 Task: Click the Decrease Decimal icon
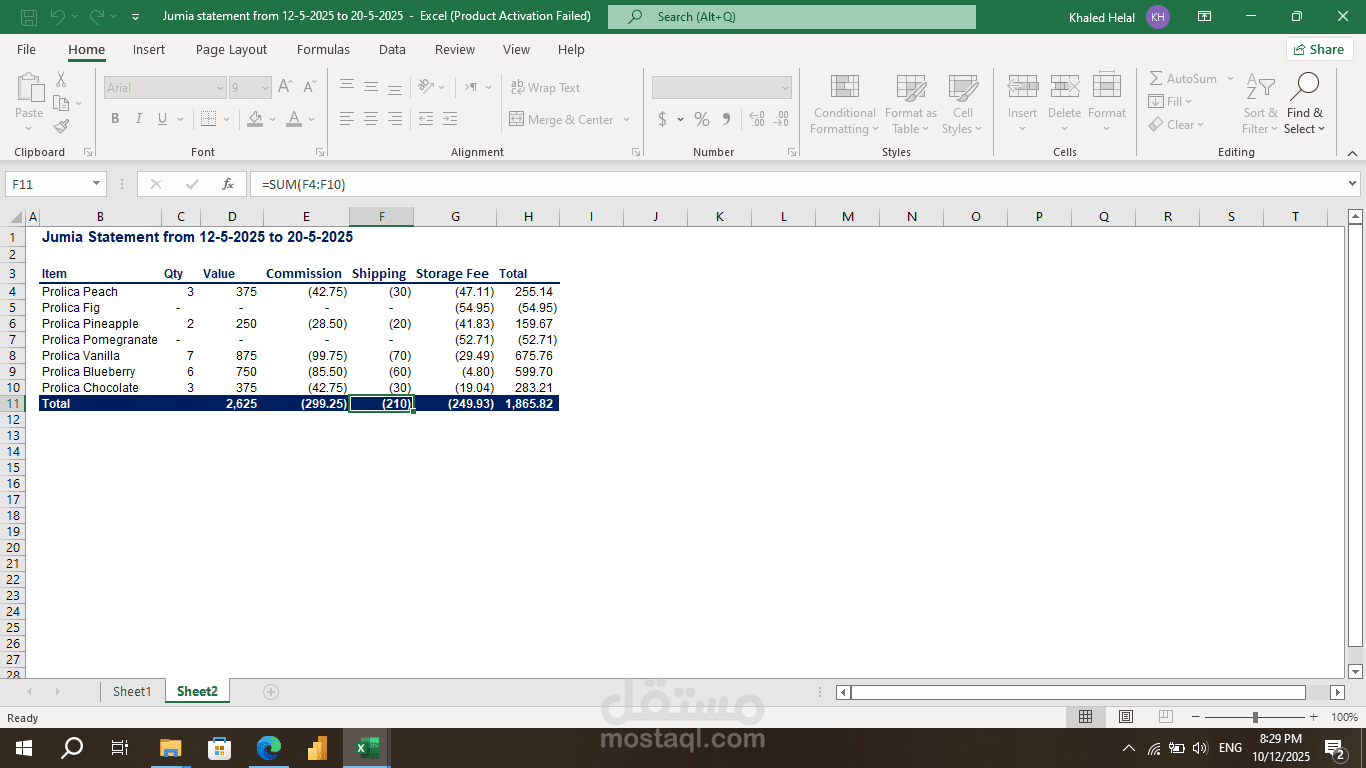(781, 119)
